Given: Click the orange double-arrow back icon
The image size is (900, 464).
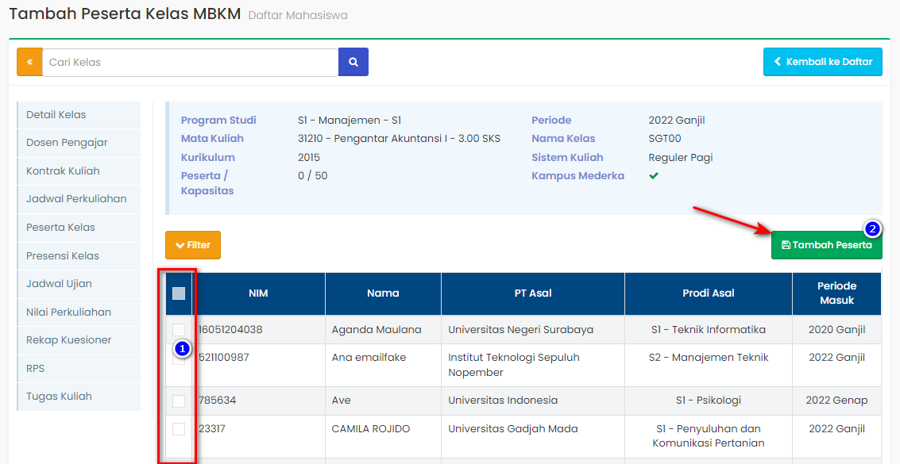Looking at the screenshot, I should 29,62.
